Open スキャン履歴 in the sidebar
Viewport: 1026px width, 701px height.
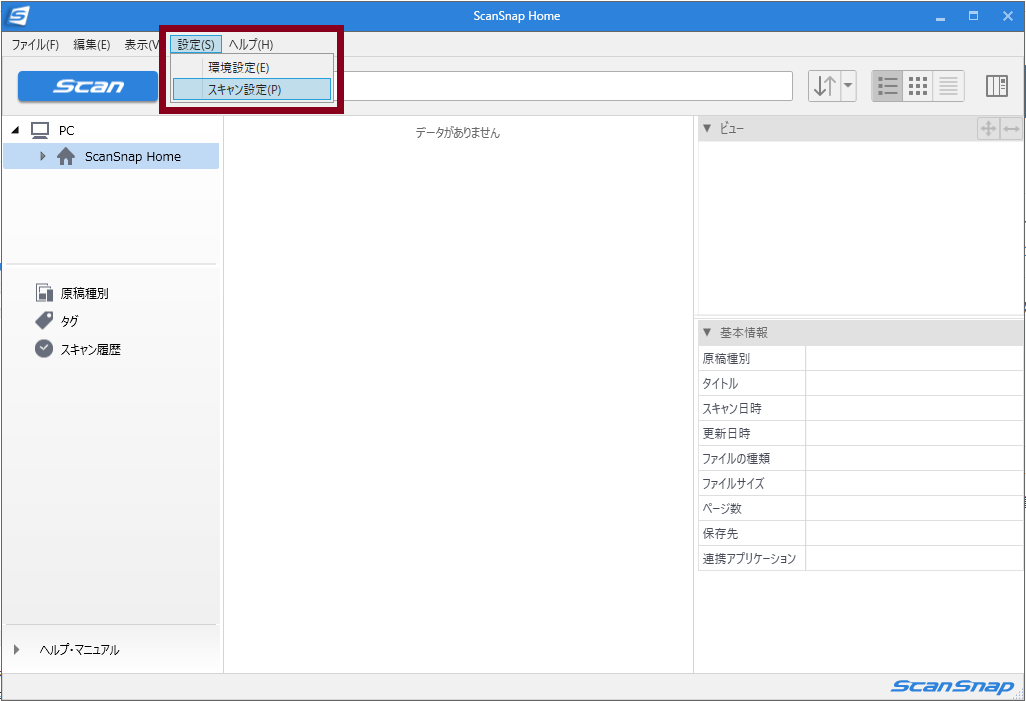[x=90, y=349]
